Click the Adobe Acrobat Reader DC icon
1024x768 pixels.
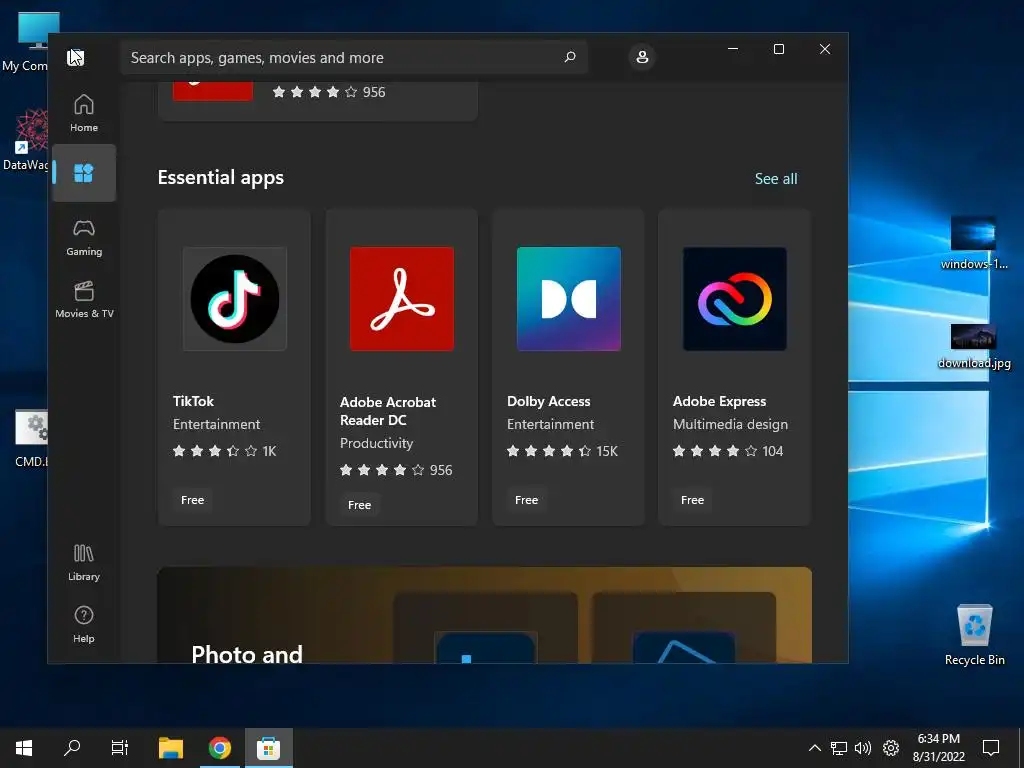click(402, 299)
